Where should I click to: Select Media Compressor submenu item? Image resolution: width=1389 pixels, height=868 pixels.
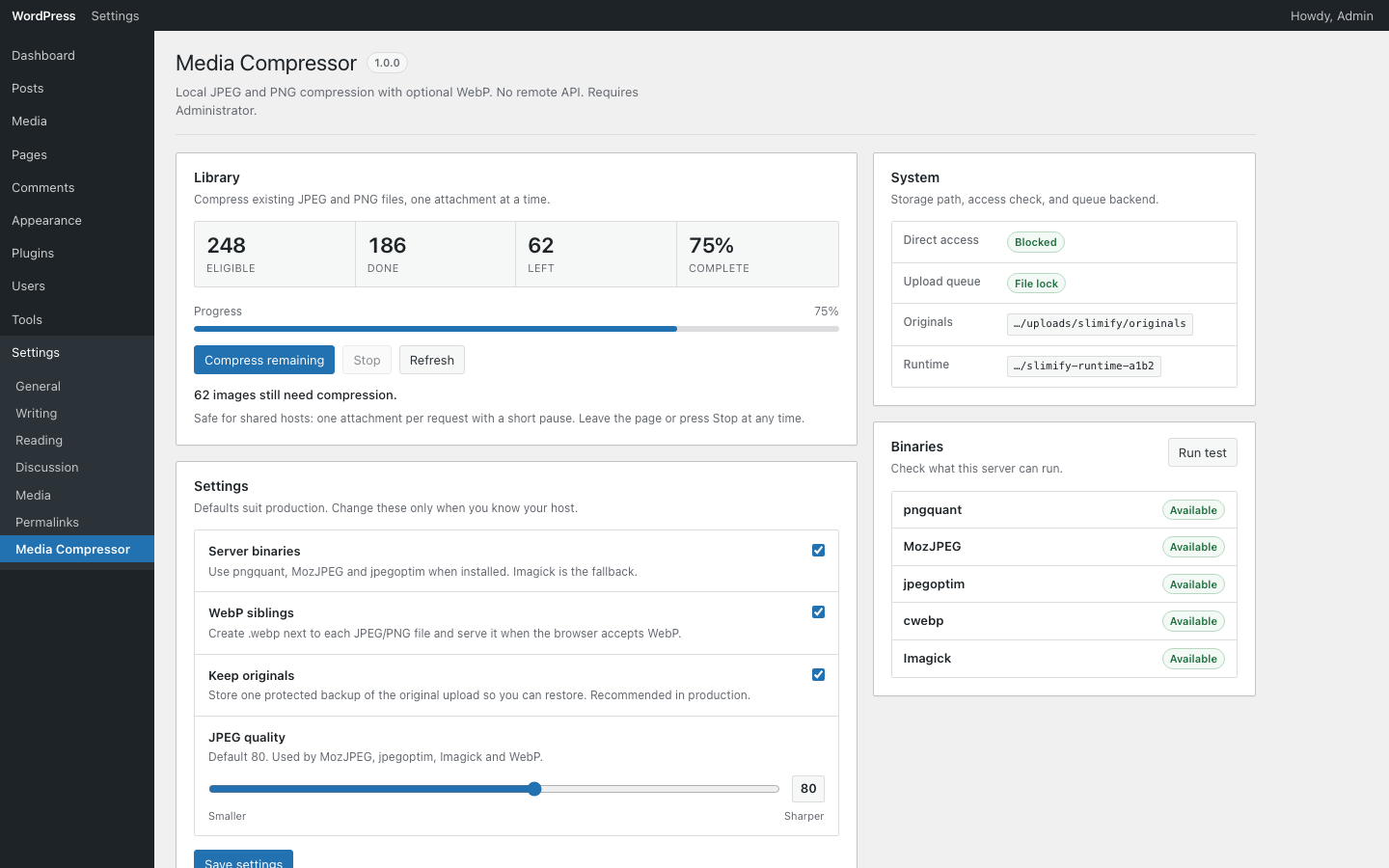pyautogui.click(x=77, y=549)
